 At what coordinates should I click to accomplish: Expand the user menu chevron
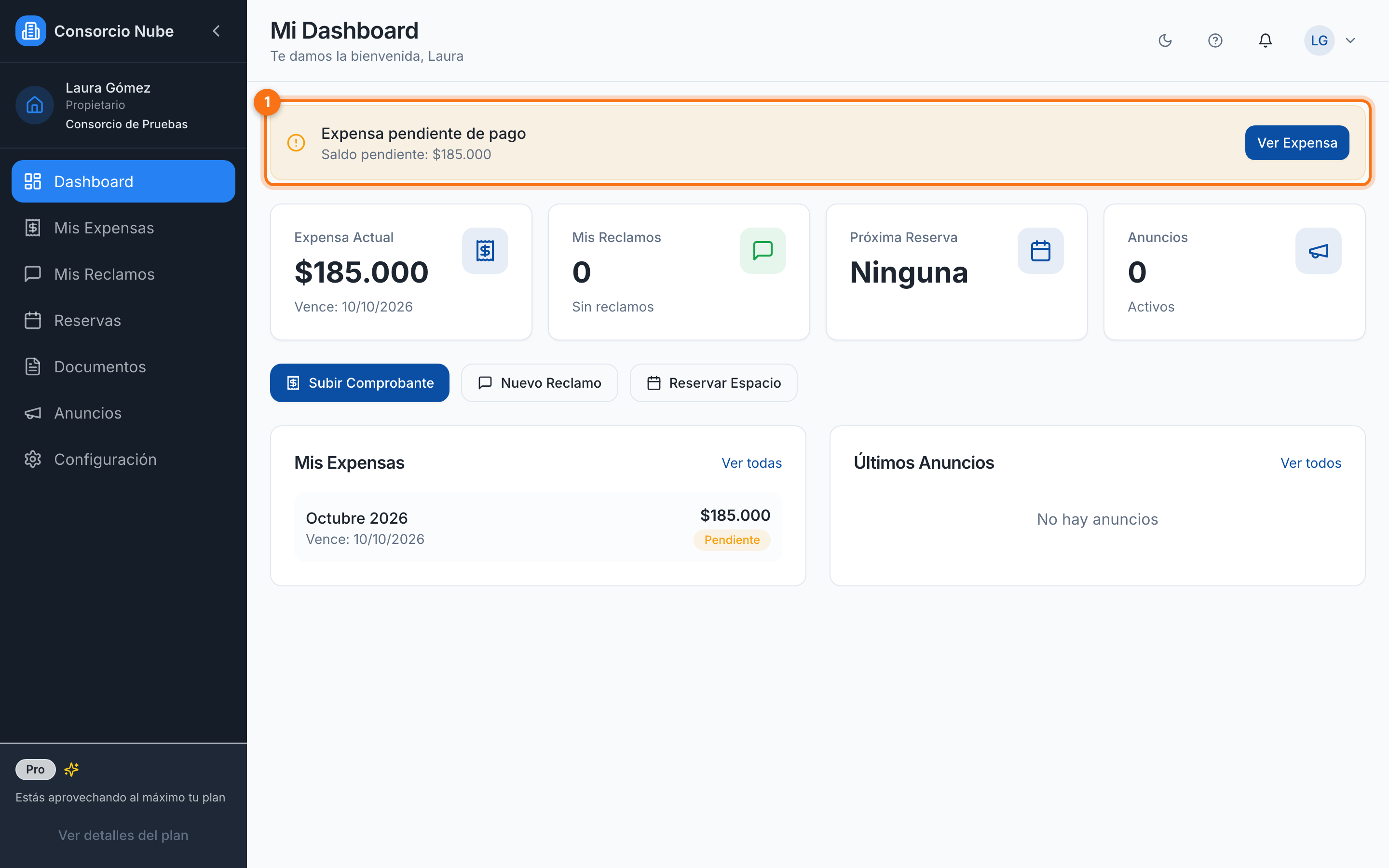coord(1350,40)
